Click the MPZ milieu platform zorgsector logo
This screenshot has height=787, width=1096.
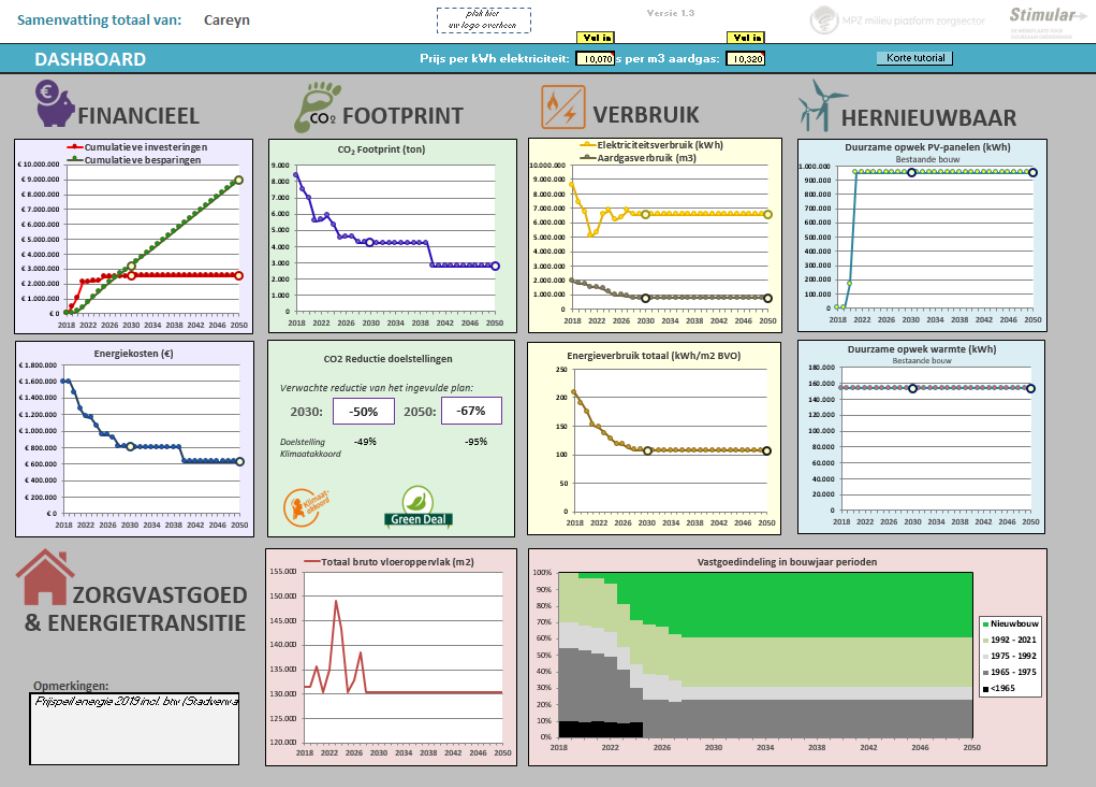coord(898,20)
